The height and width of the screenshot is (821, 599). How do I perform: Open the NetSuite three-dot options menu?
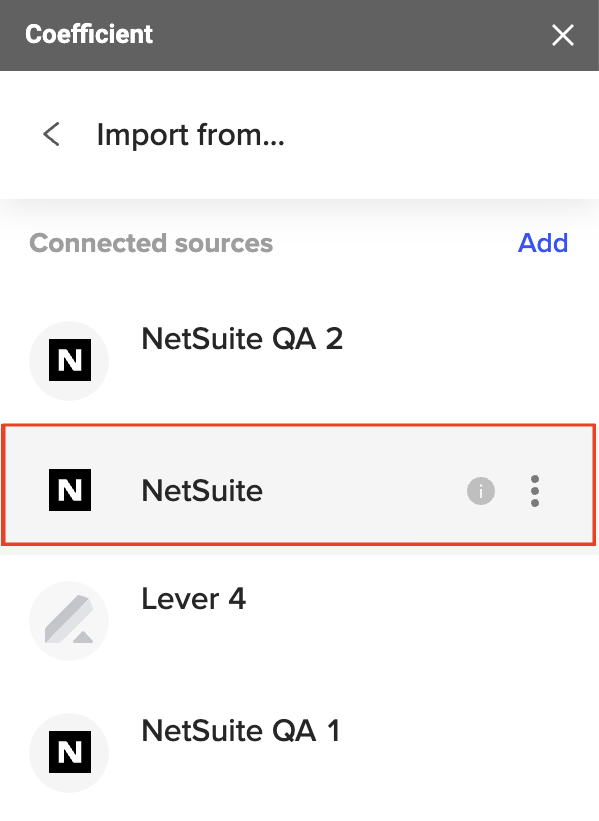(x=535, y=491)
